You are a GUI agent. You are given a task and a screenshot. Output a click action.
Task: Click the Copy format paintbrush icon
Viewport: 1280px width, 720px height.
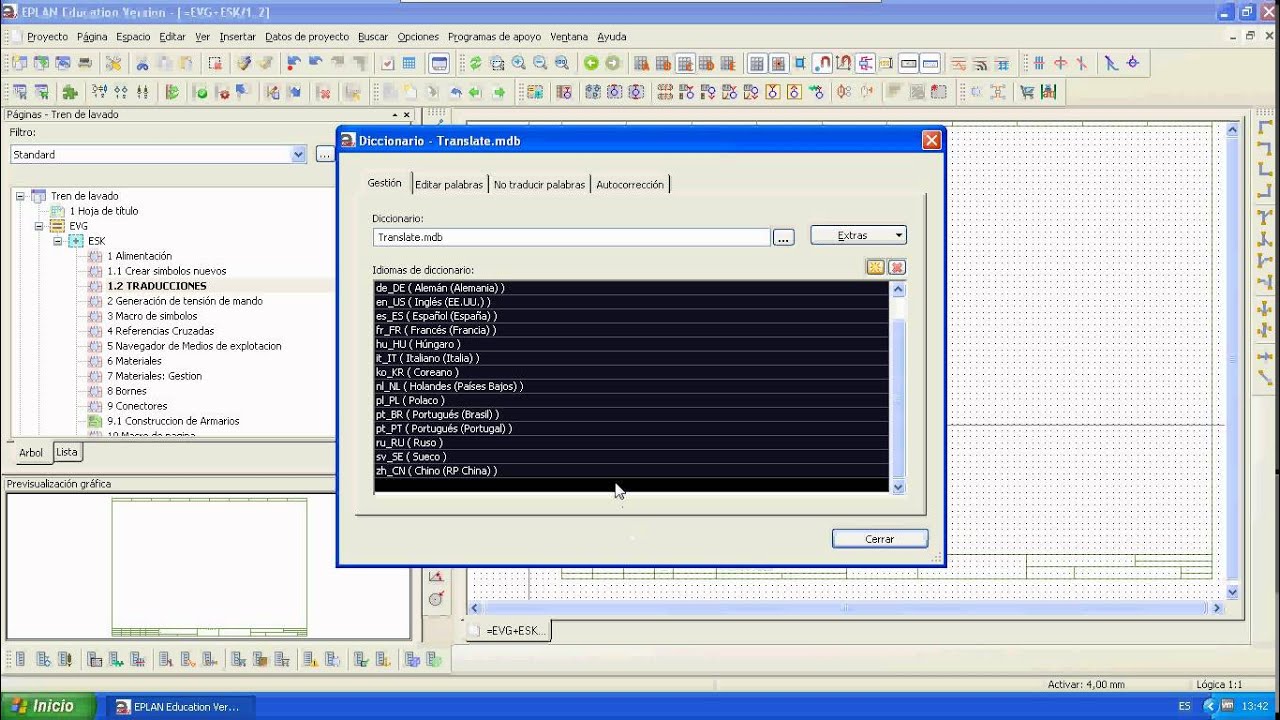tap(244, 63)
